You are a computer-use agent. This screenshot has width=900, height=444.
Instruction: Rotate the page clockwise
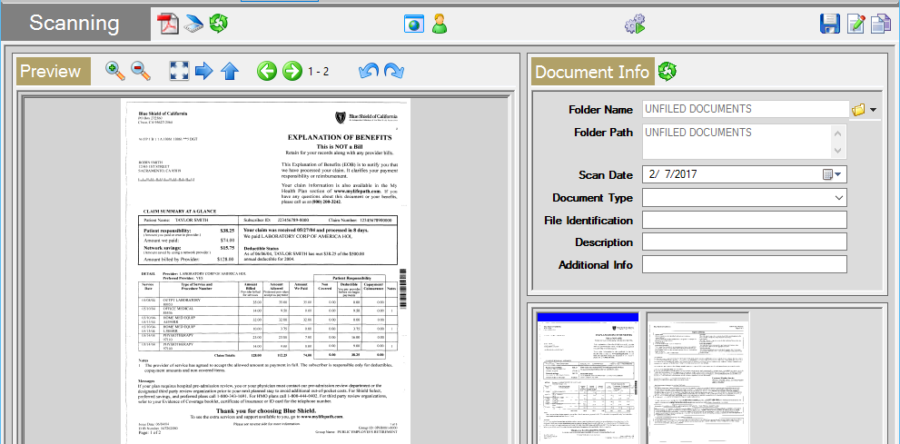394,71
